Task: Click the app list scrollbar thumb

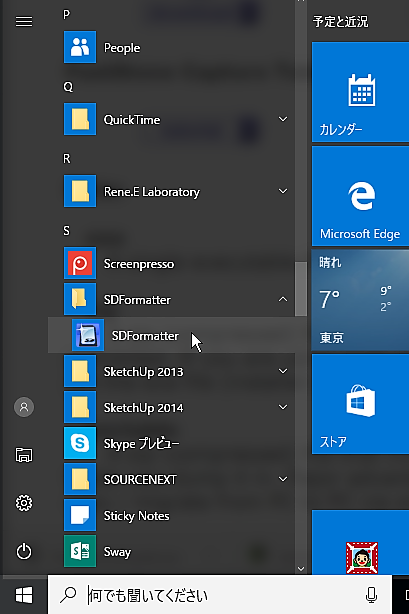Action: click(301, 289)
